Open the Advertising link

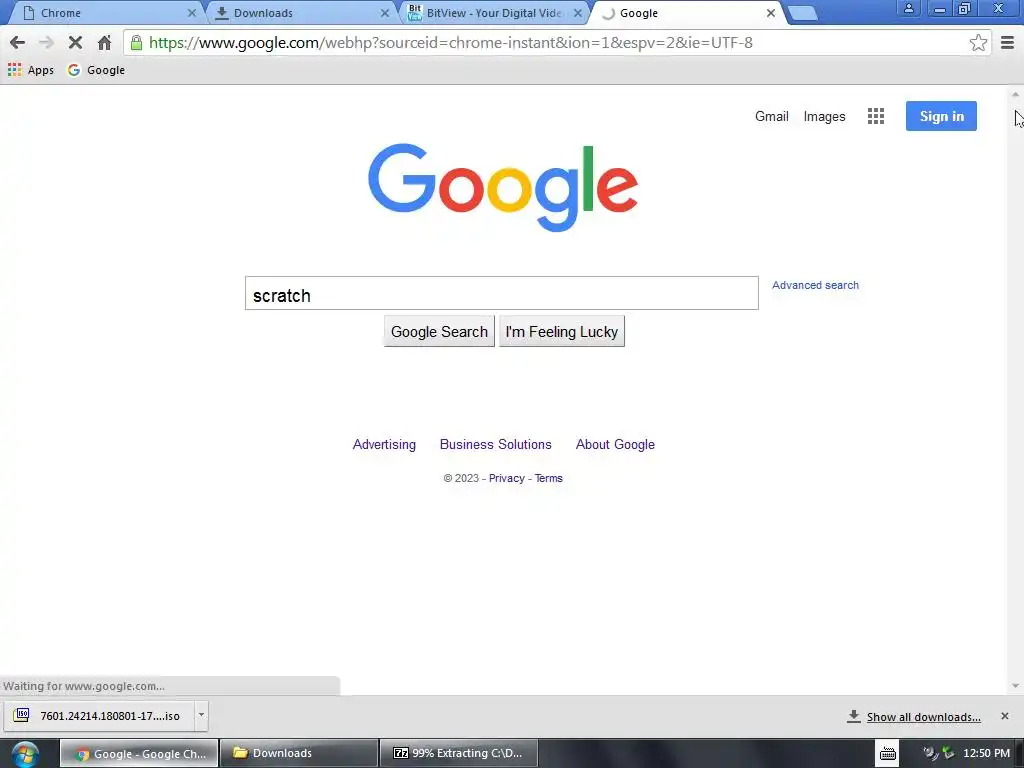click(x=384, y=445)
